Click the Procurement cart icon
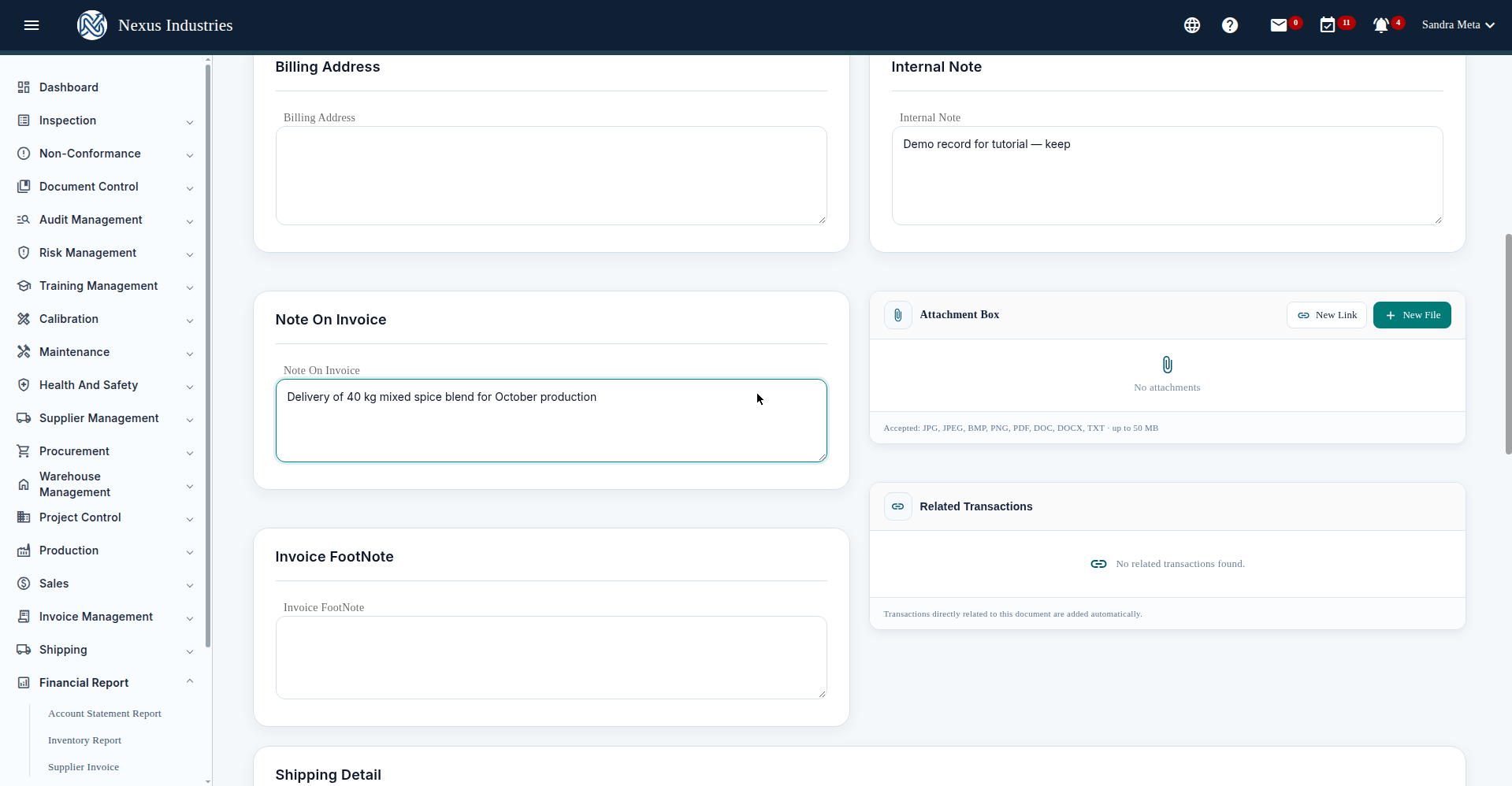 tap(24, 451)
